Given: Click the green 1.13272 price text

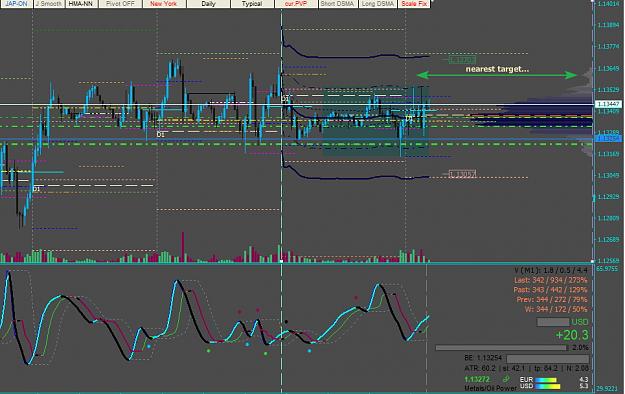Looking at the screenshot, I should (x=477, y=379).
